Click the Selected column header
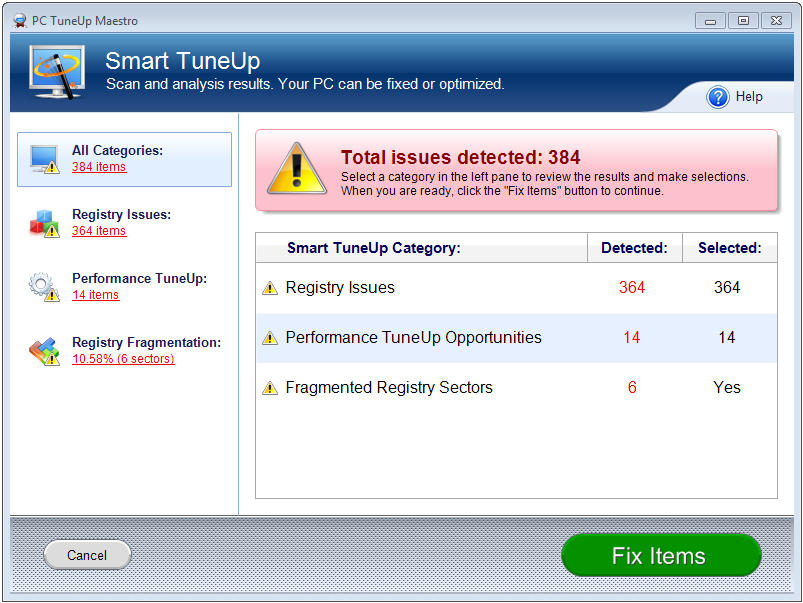 (x=730, y=248)
